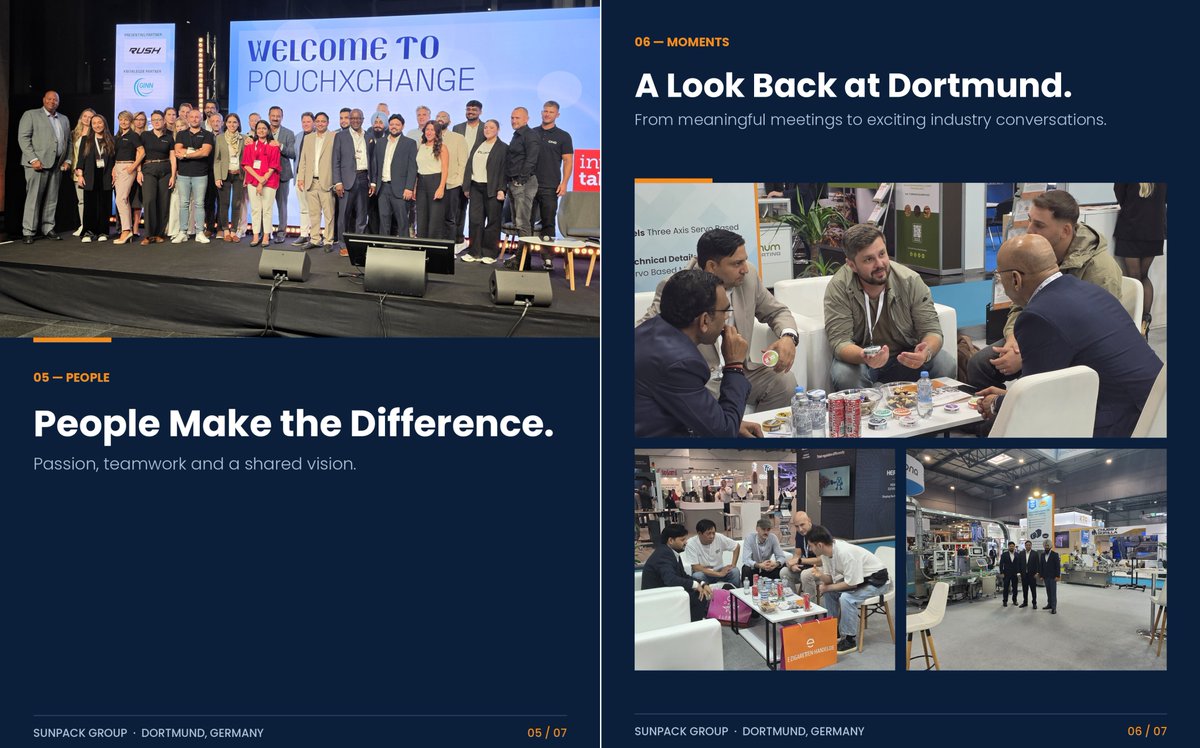Click 'Passion, teamwork and a shared vision.' subtitle
1200x748 pixels.
(x=195, y=464)
